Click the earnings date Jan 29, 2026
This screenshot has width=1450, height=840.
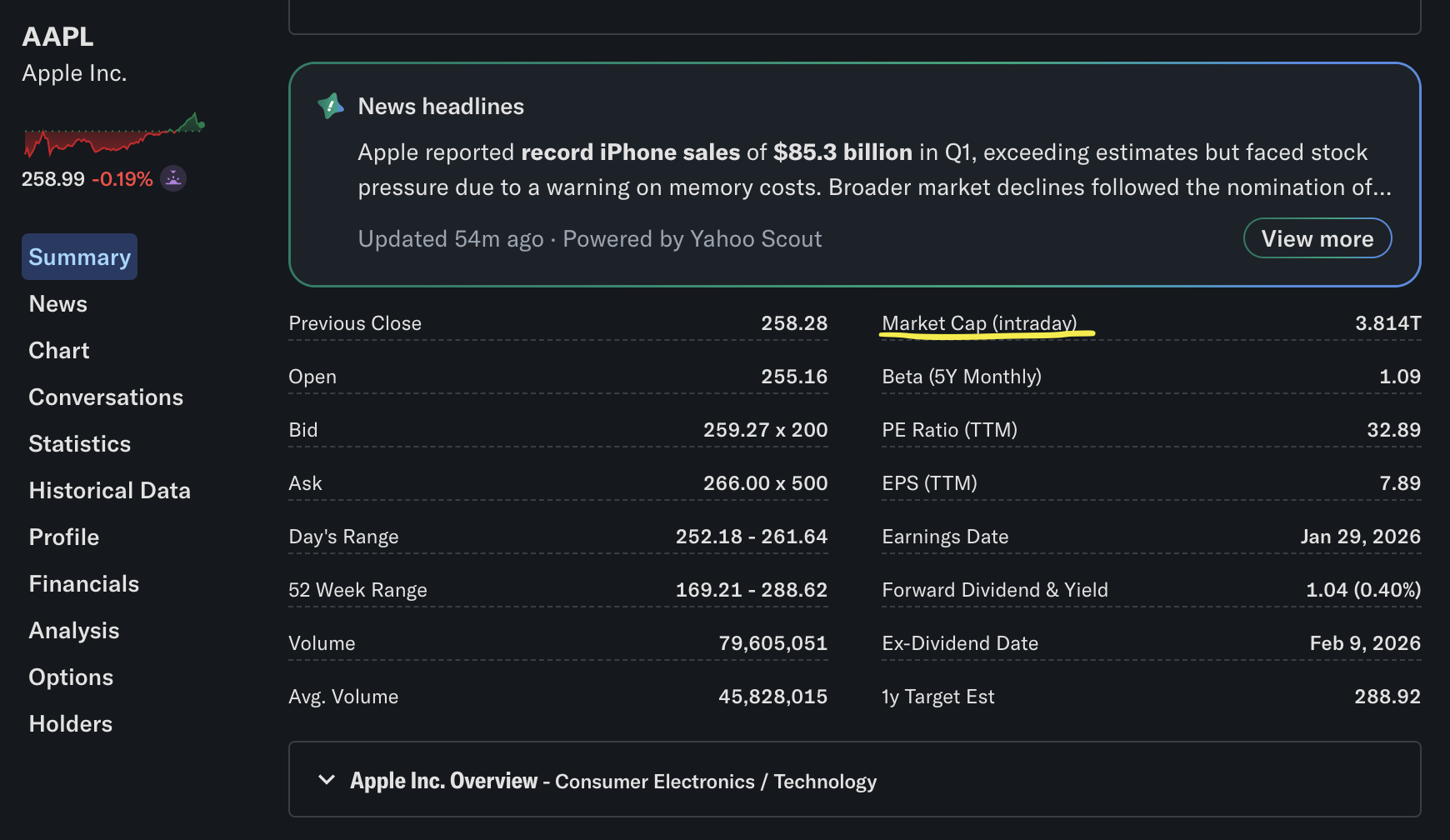pyautogui.click(x=1361, y=537)
